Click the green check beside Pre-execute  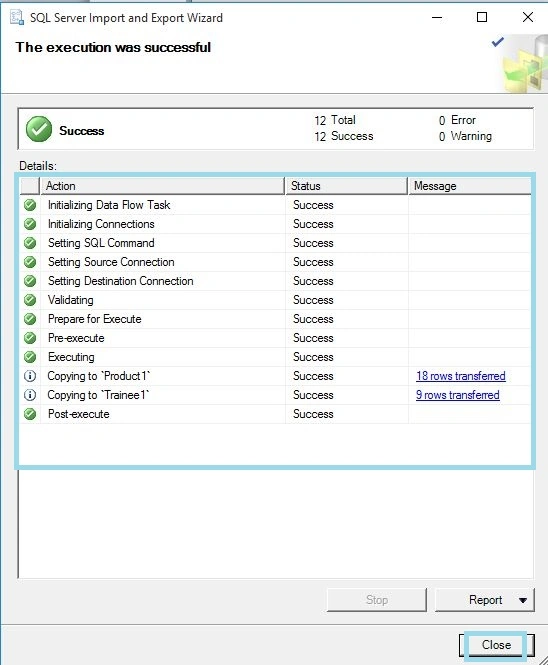pyautogui.click(x=30, y=338)
